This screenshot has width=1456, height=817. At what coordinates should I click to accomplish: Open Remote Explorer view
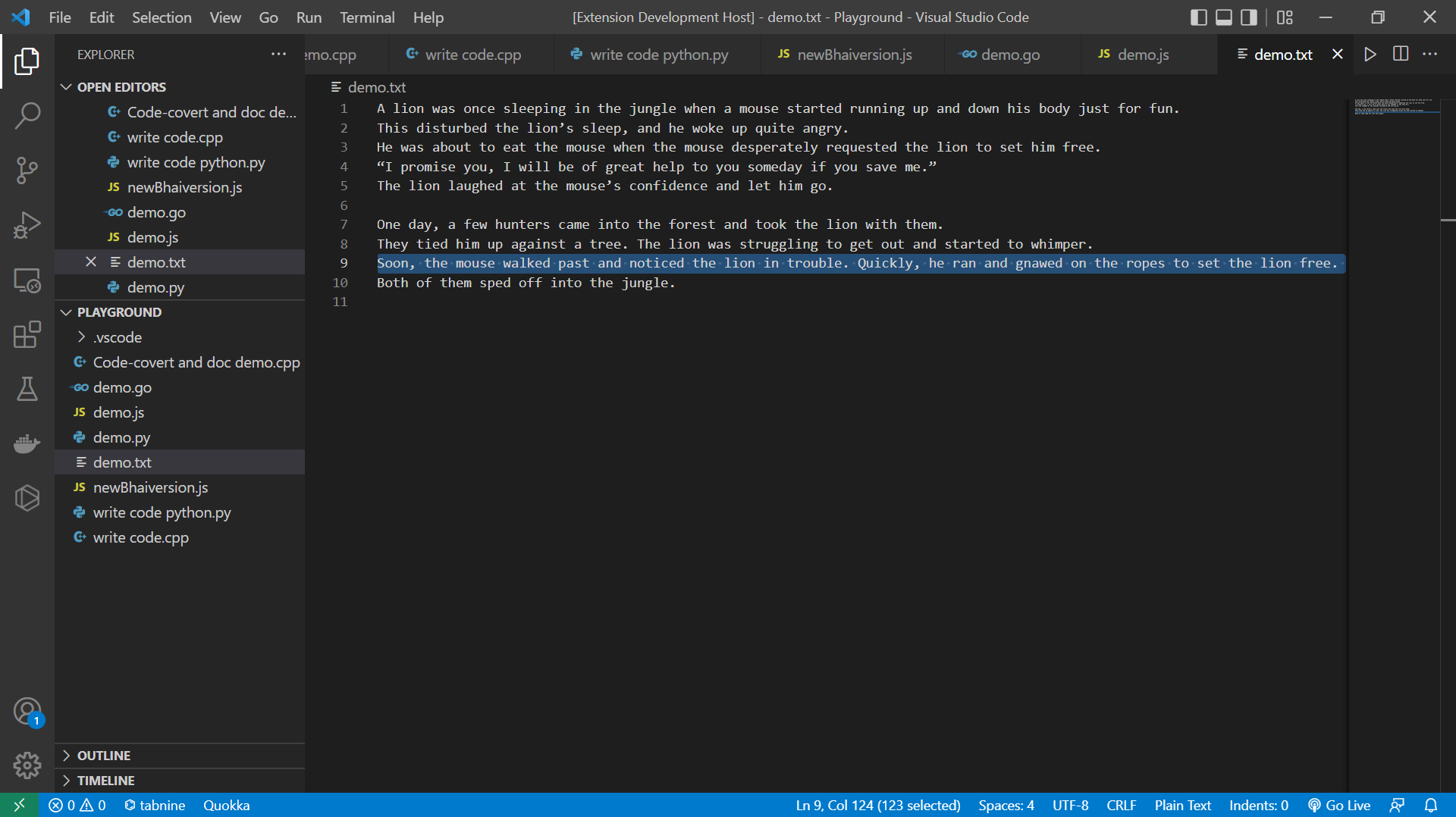(27, 280)
